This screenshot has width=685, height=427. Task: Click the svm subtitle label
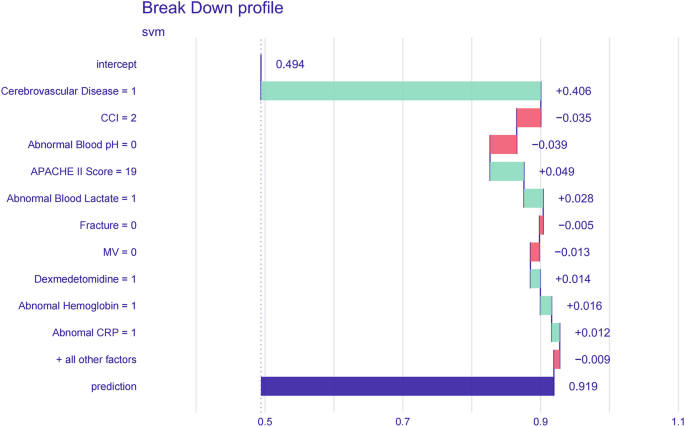click(x=153, y=32)
